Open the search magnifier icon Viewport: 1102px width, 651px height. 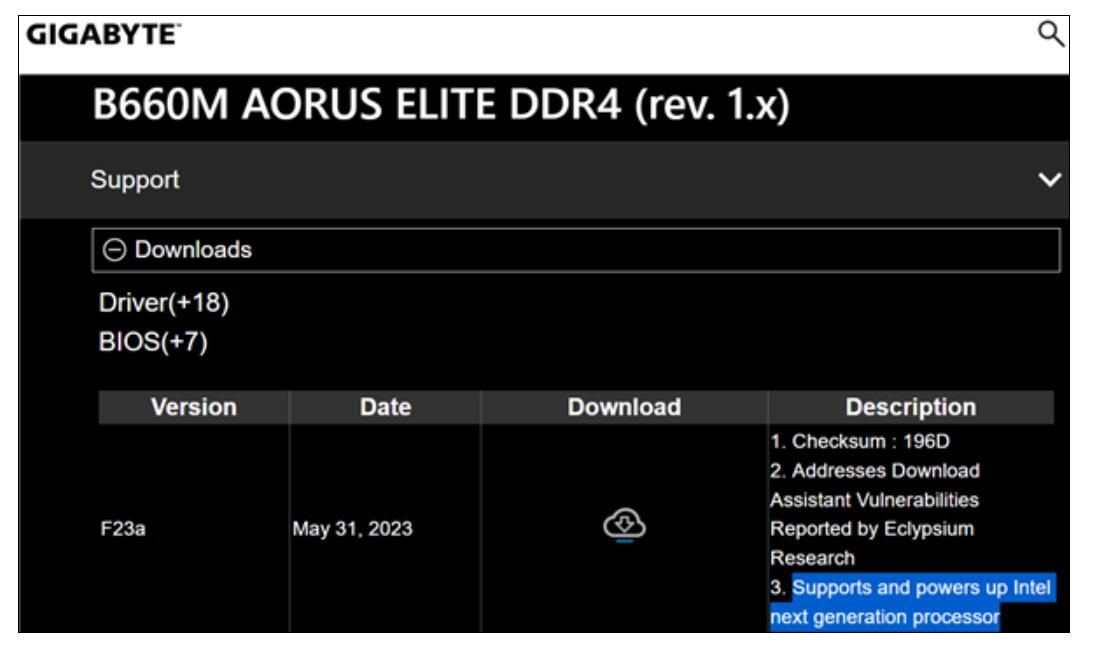tap(1051, 33)
